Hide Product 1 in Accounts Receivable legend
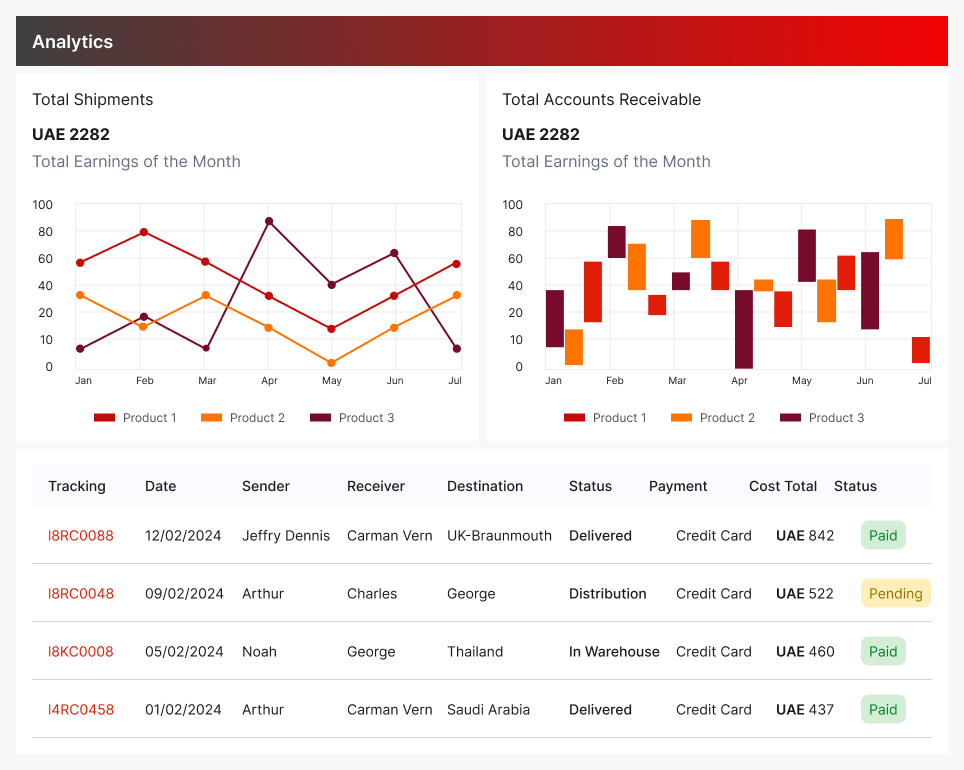This screenshot has width=964, height=770. pyautogui.click(x=605, y=418)
